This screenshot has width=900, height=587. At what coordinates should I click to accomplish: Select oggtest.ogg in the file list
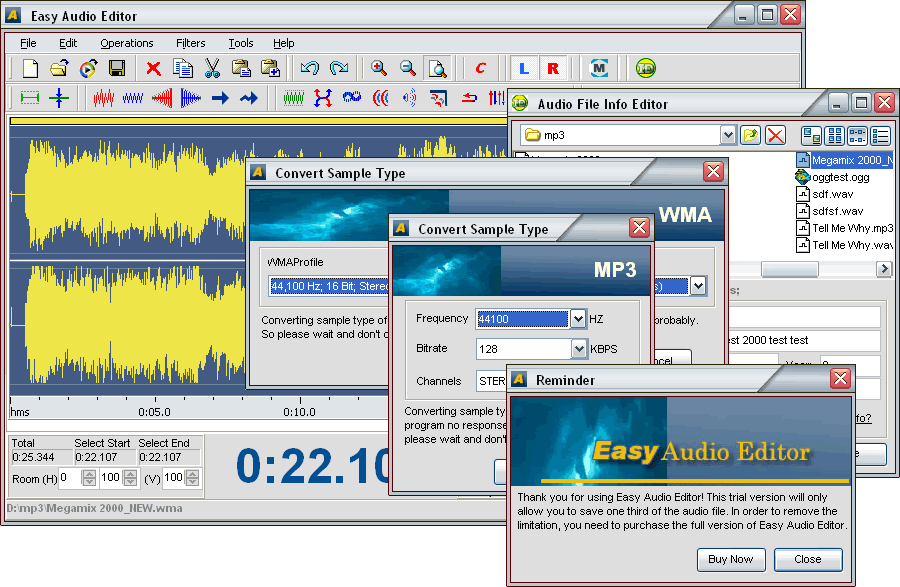click(x=833, y=177)
